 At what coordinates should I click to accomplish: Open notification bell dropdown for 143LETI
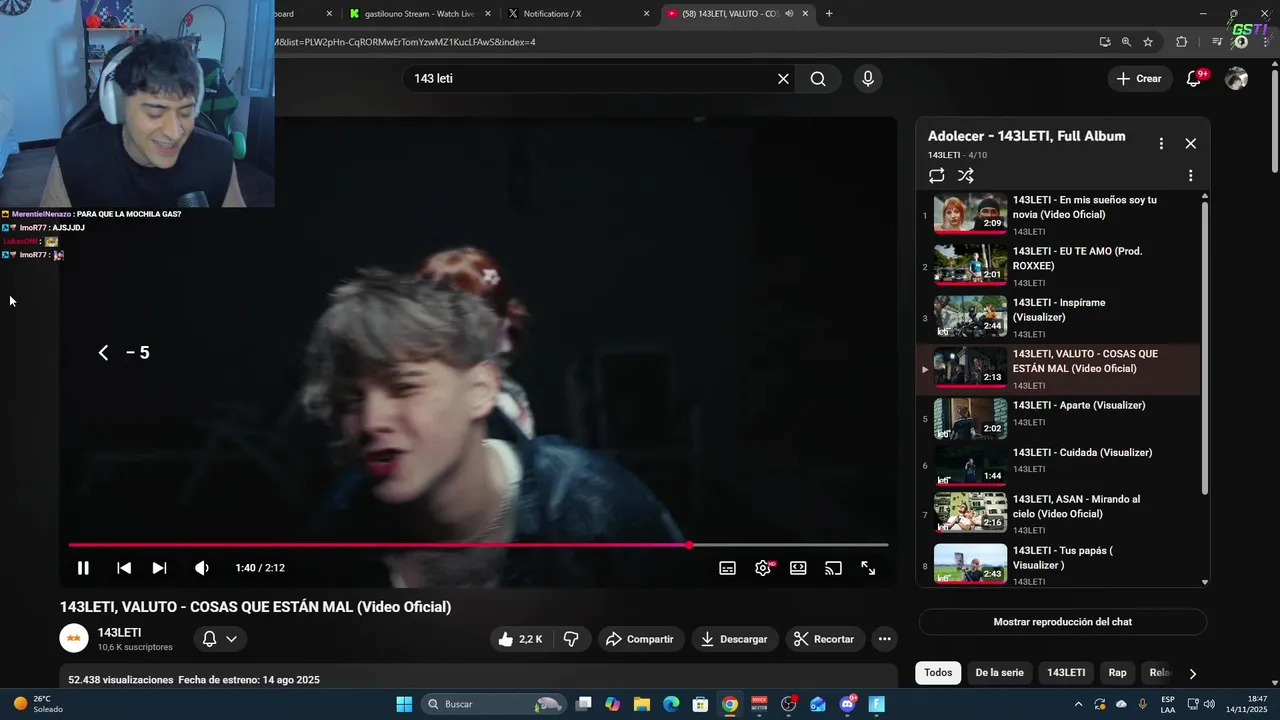click(219, 639)
